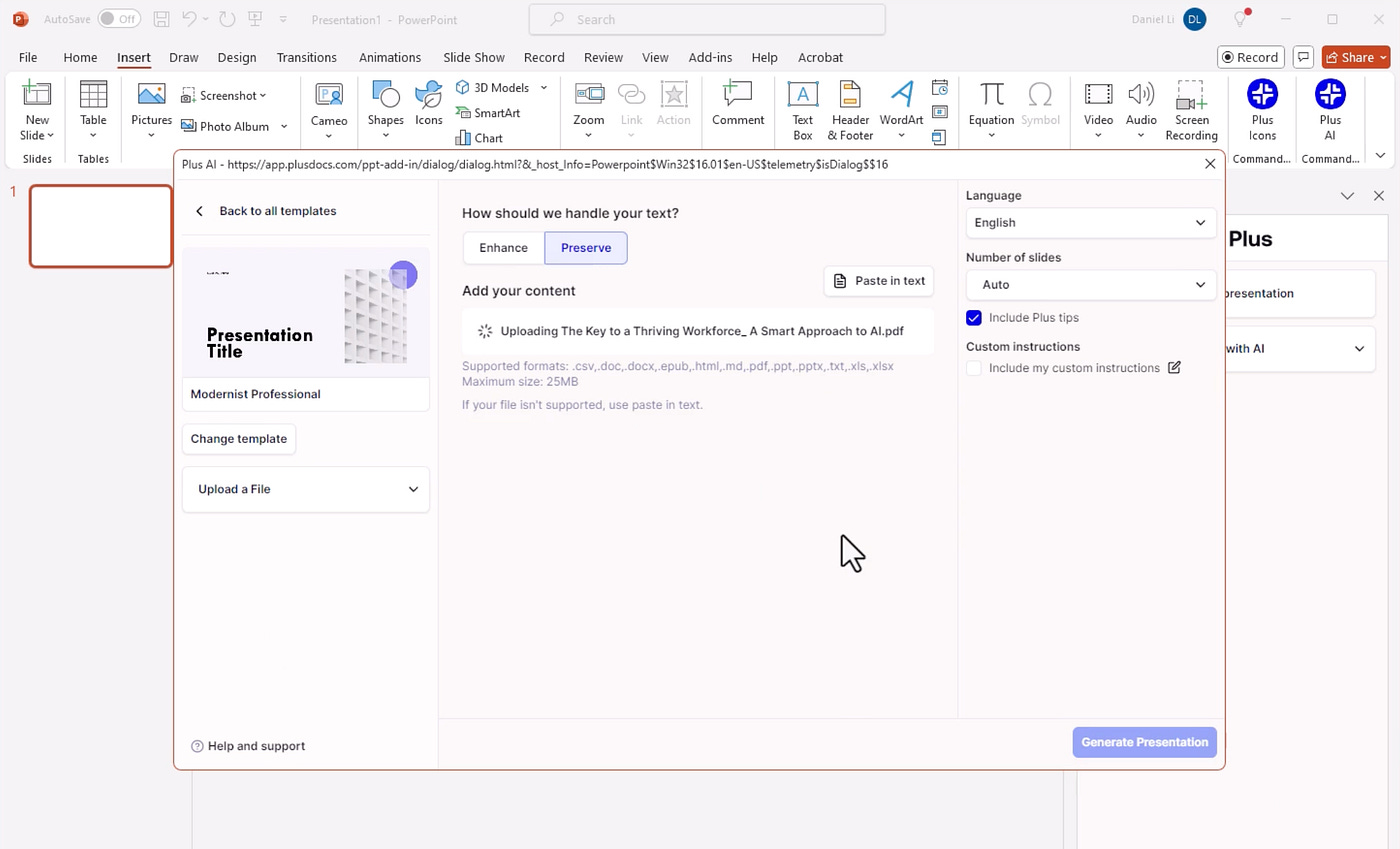Screen dimensions: 1400x849
Task: Expand the Upload a File dropdown
Action: click(x=306, y=489)
